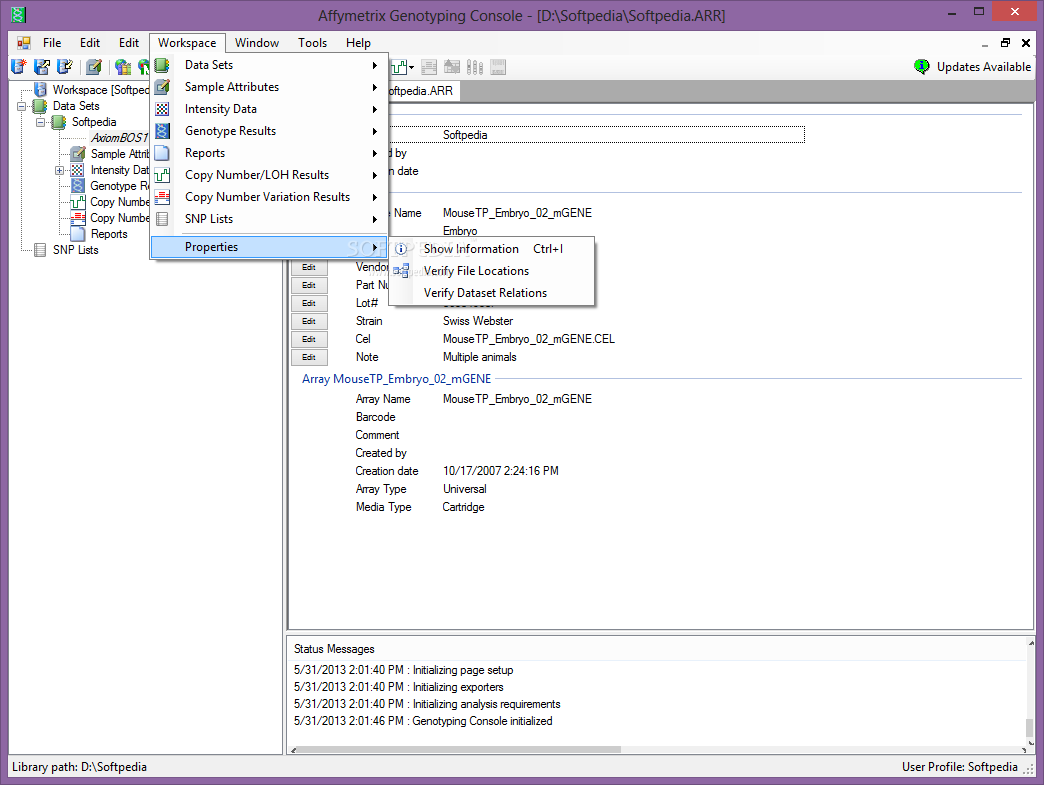Click the Edit button next to Cel
Screen dimensions: 1044x785
click(x=309, y=339)
